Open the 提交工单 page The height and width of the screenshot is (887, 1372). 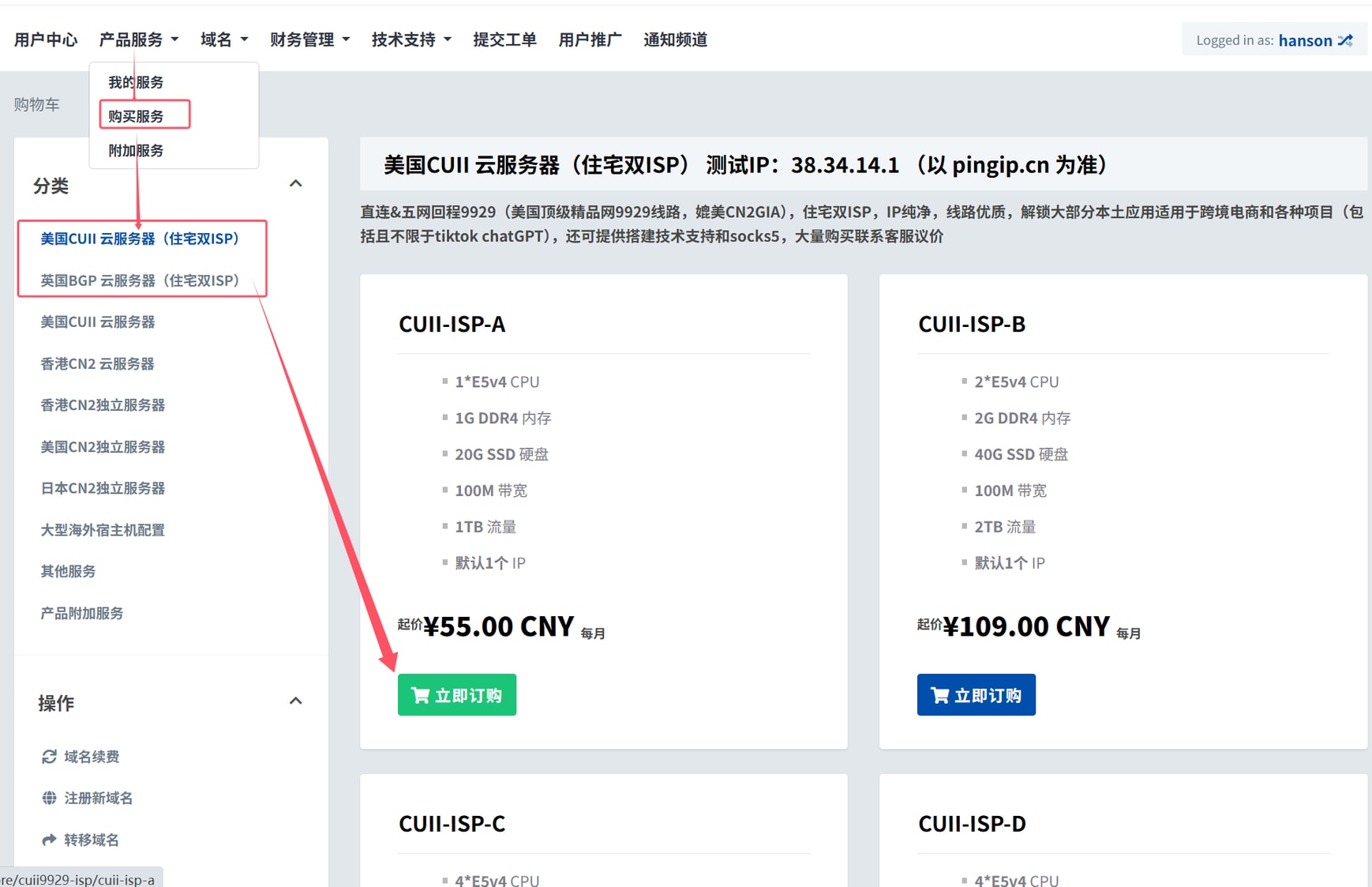pos(504,39)
